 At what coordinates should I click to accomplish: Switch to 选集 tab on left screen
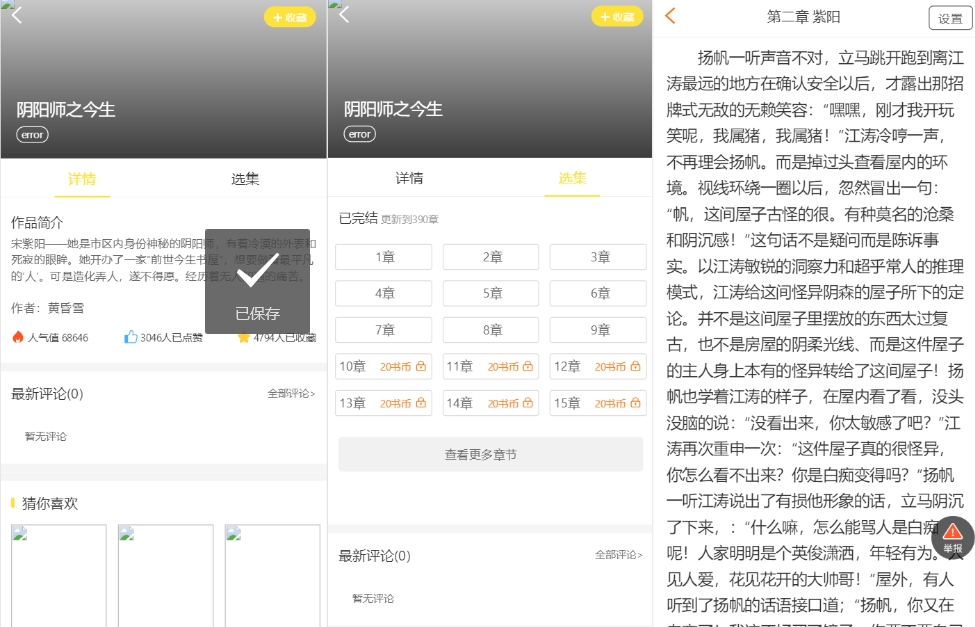coord(245,179)
